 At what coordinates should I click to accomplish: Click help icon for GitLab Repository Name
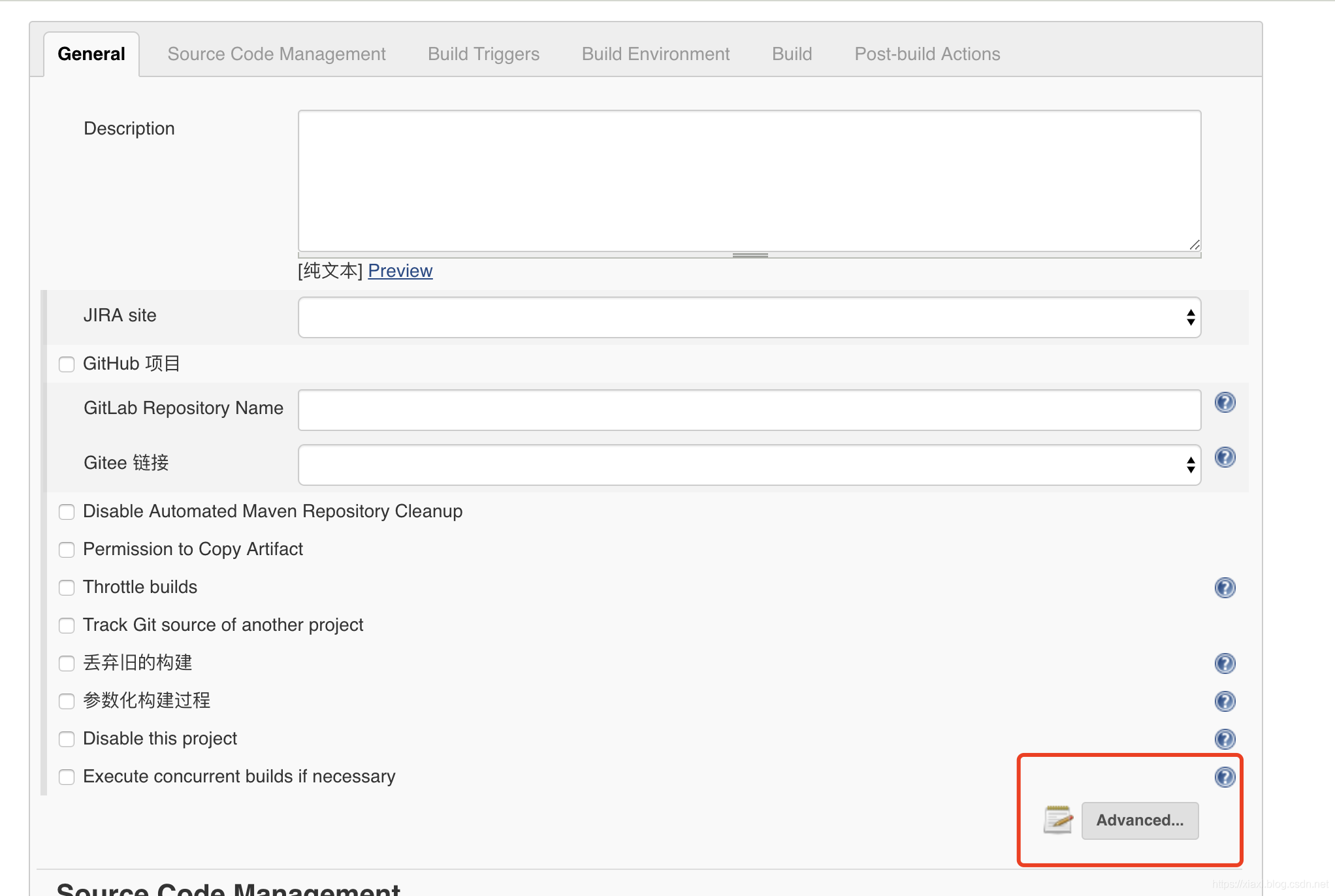pyautogui.click(x=1225, y=402)
